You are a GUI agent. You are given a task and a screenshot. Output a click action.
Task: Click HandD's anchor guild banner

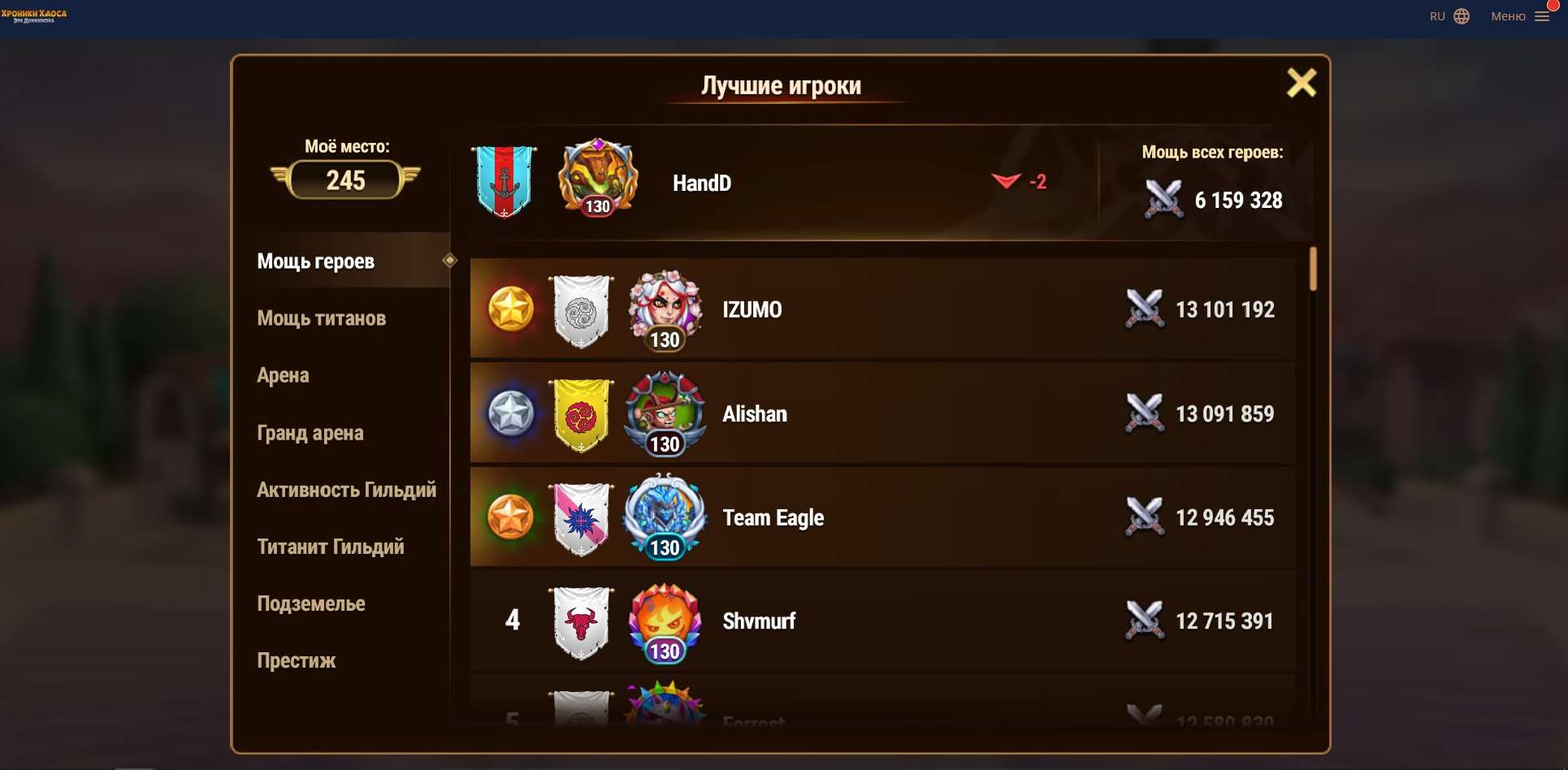505,180
